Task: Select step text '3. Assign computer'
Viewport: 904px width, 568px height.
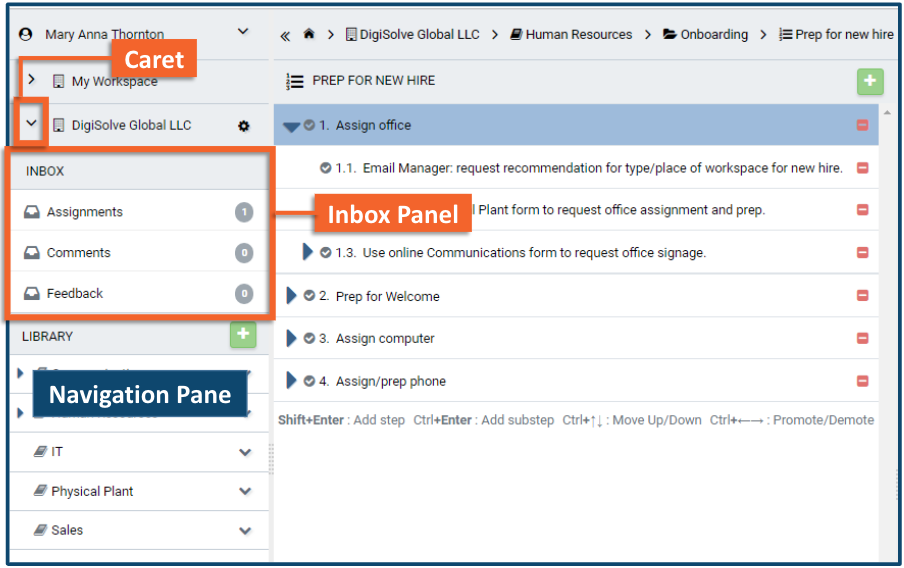Action: tap(376, 338)
